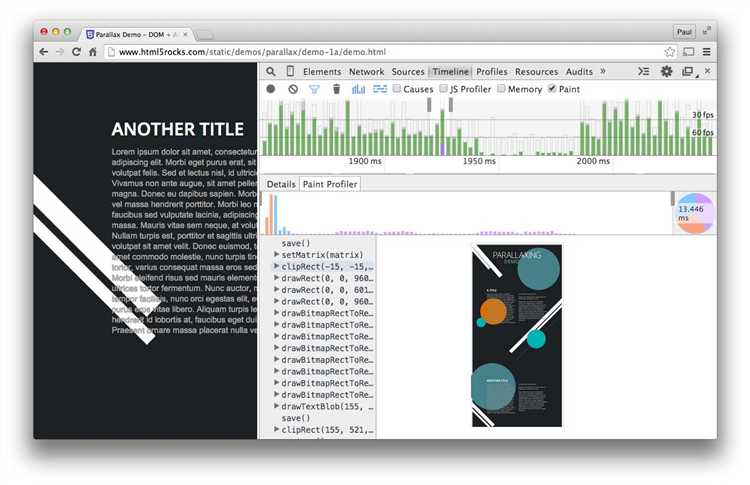Enable the JS Profiler checkbox
Image resolution: width=750 pixels, height=485 pixels.
(444, 89)
